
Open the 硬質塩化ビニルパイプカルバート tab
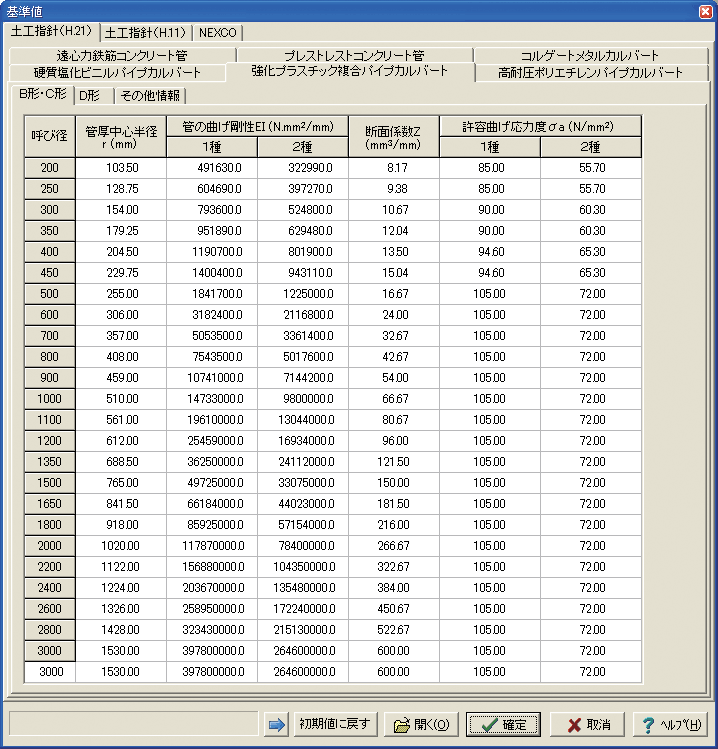[117, 73]
